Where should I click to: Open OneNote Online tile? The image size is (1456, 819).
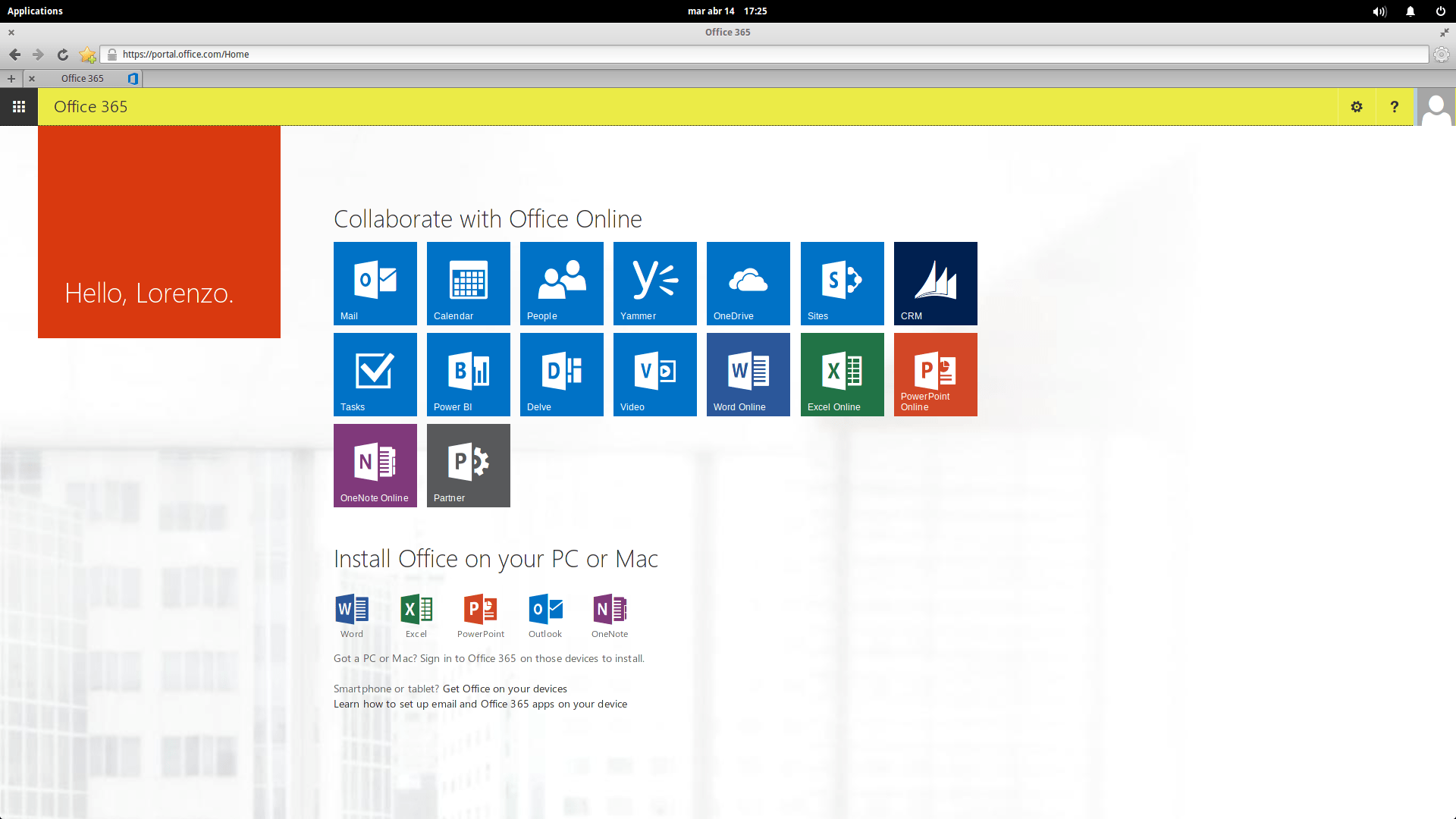[x=375, y=466]
